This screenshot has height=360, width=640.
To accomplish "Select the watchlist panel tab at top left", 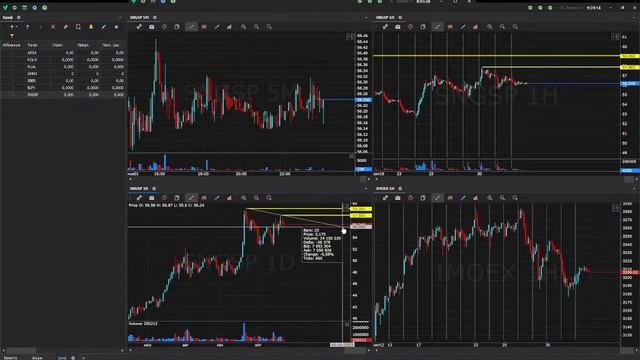I will tap(7, 18).
